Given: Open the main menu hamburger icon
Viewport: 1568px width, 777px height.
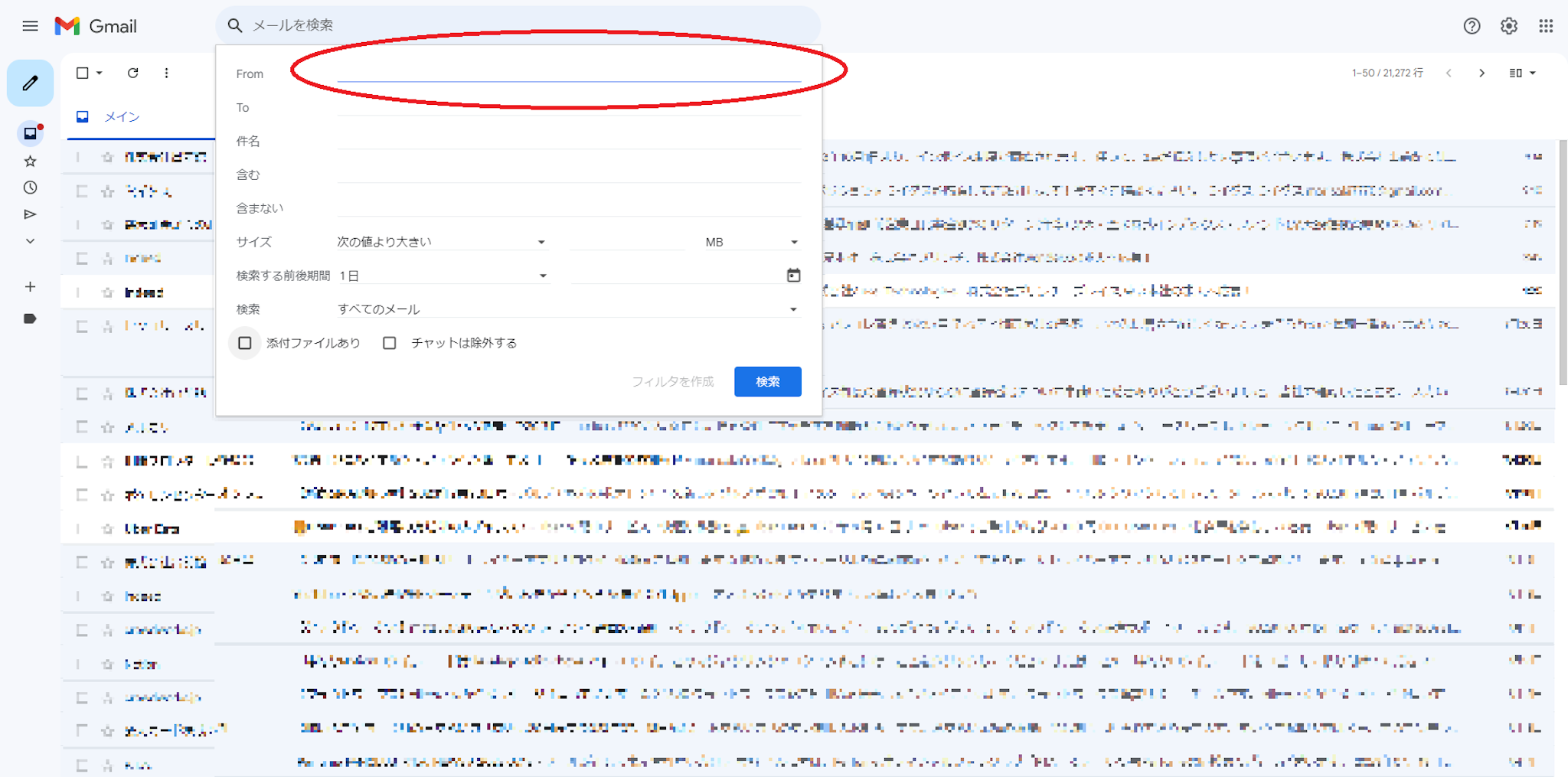Looking at the screenshot, I should click(x=30, y=26).
